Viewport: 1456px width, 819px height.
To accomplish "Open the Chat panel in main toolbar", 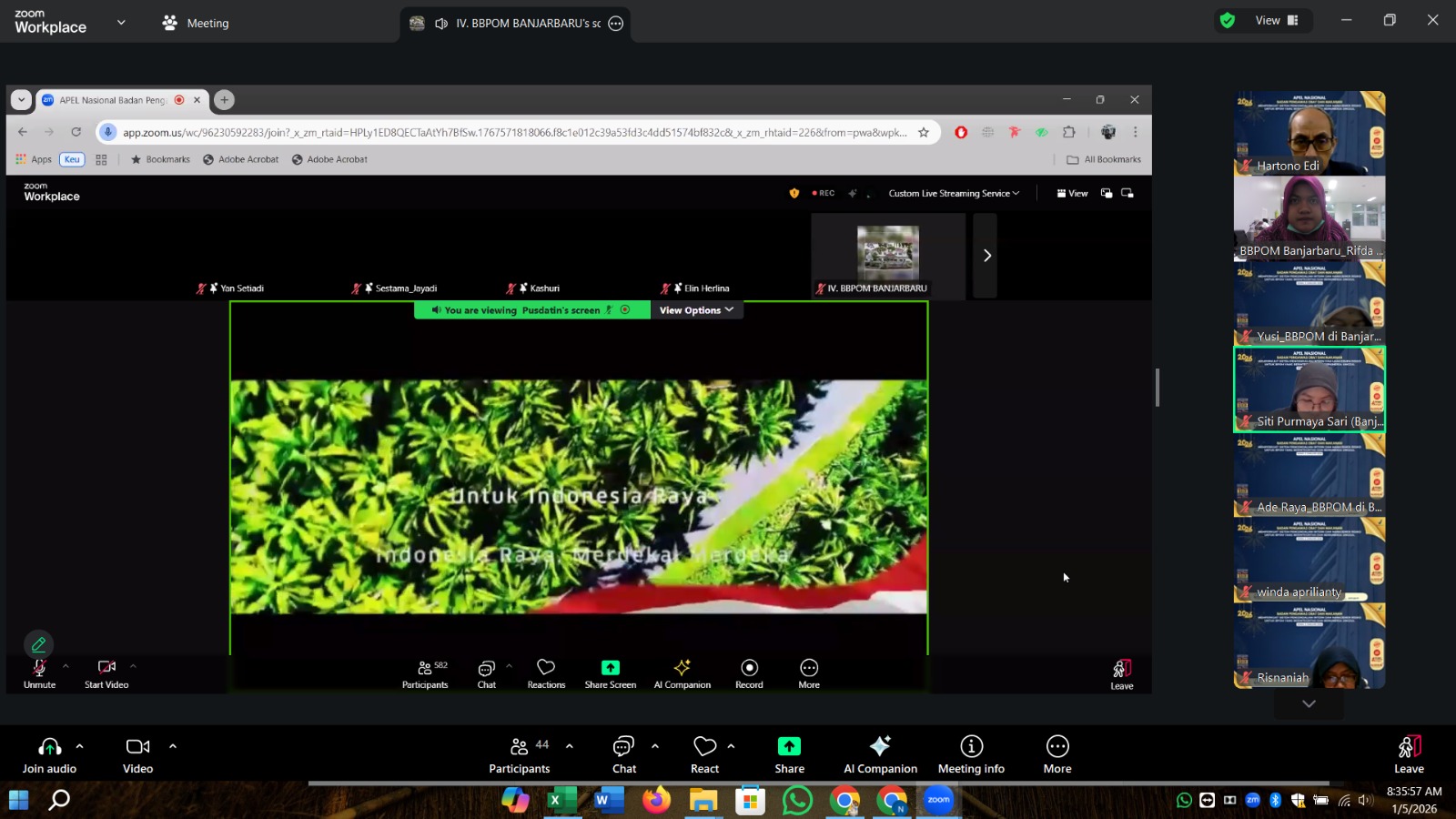I will pyautogui.click(x=623, y=754).
